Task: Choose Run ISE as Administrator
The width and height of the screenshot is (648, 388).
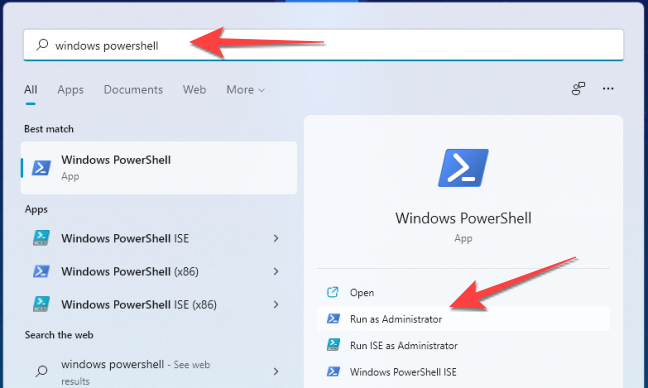Action: tap(463, 345)
